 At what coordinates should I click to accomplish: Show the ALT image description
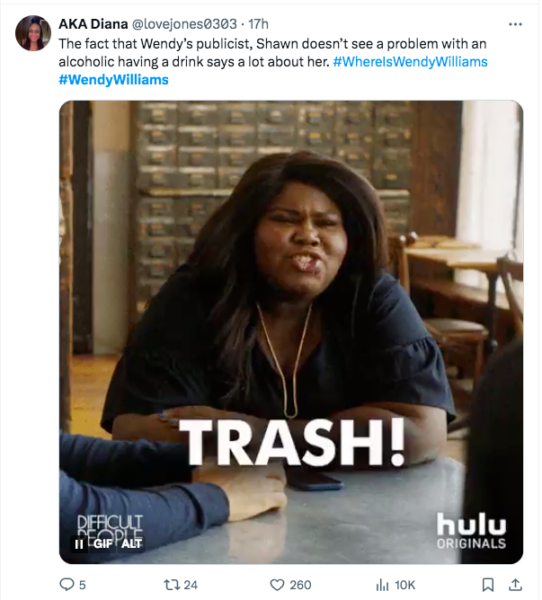click(x=131, y=544)
